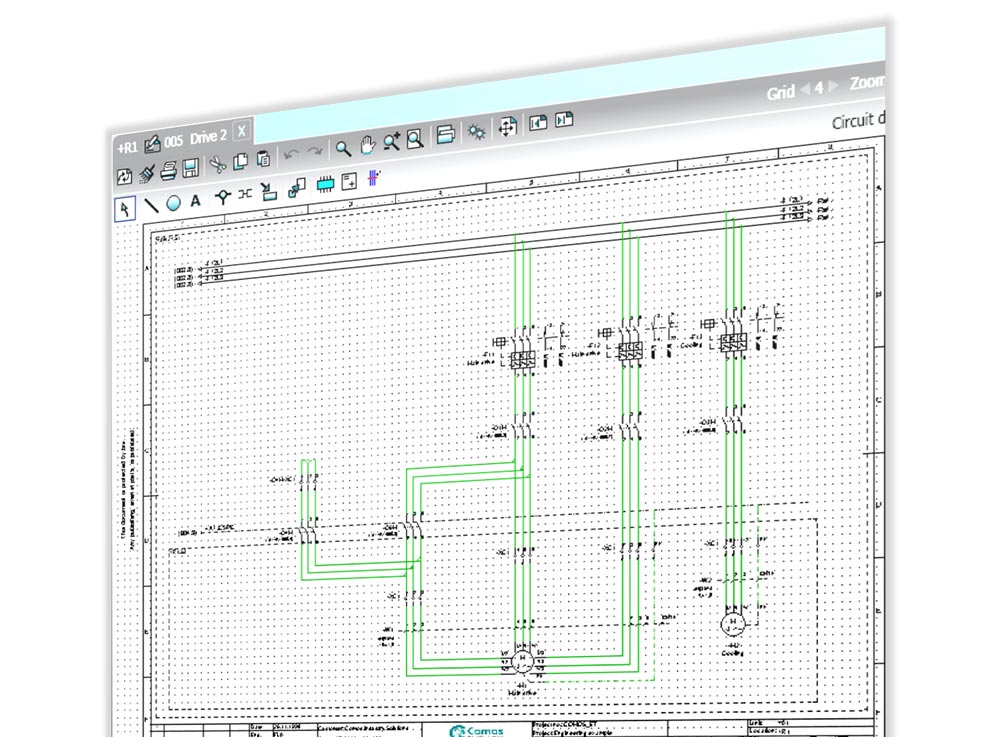Close the 005 Drive 2 tab
The image size is (1000, 737).
(241, 131)
